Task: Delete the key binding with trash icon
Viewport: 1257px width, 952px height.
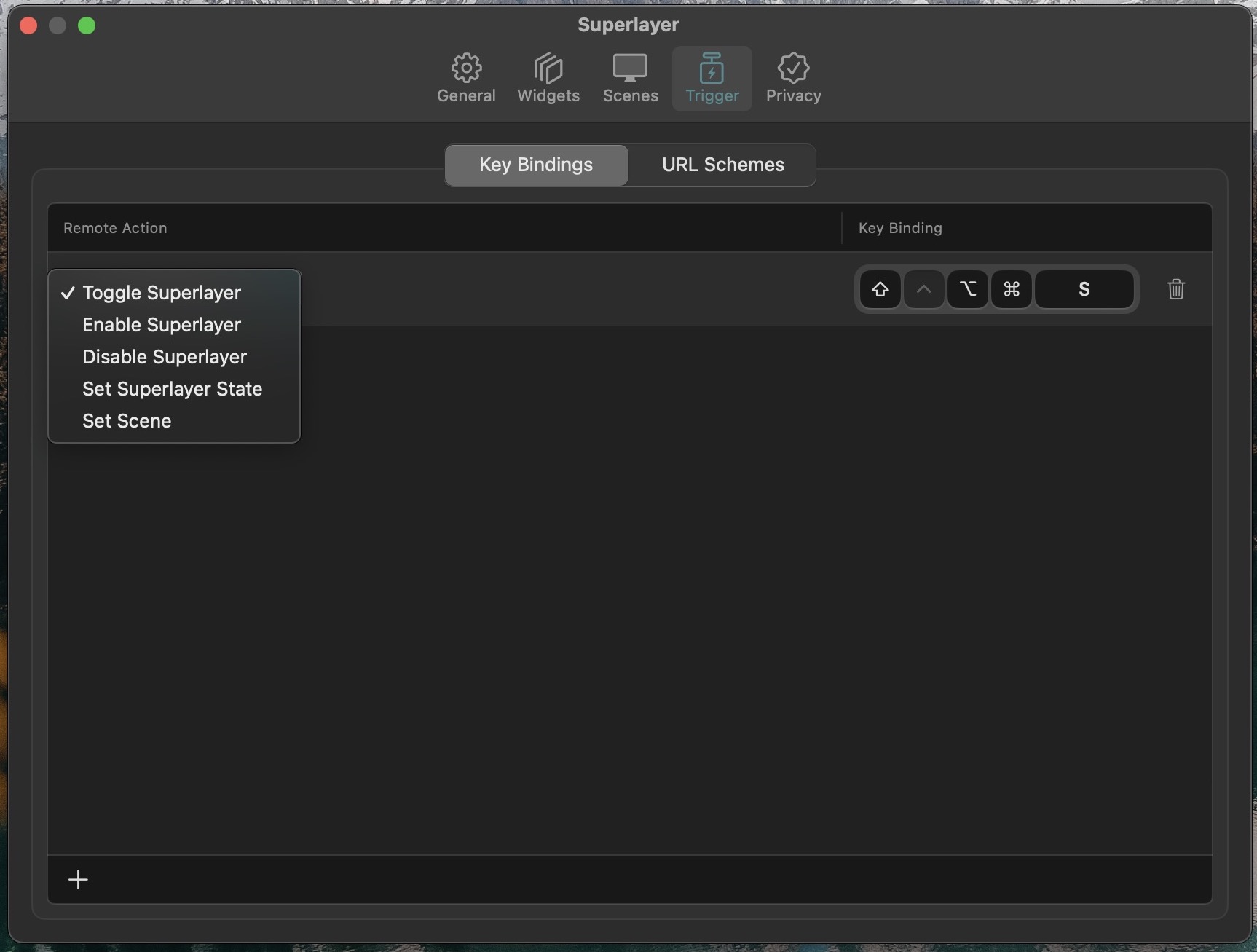Action: (1175, 289)
